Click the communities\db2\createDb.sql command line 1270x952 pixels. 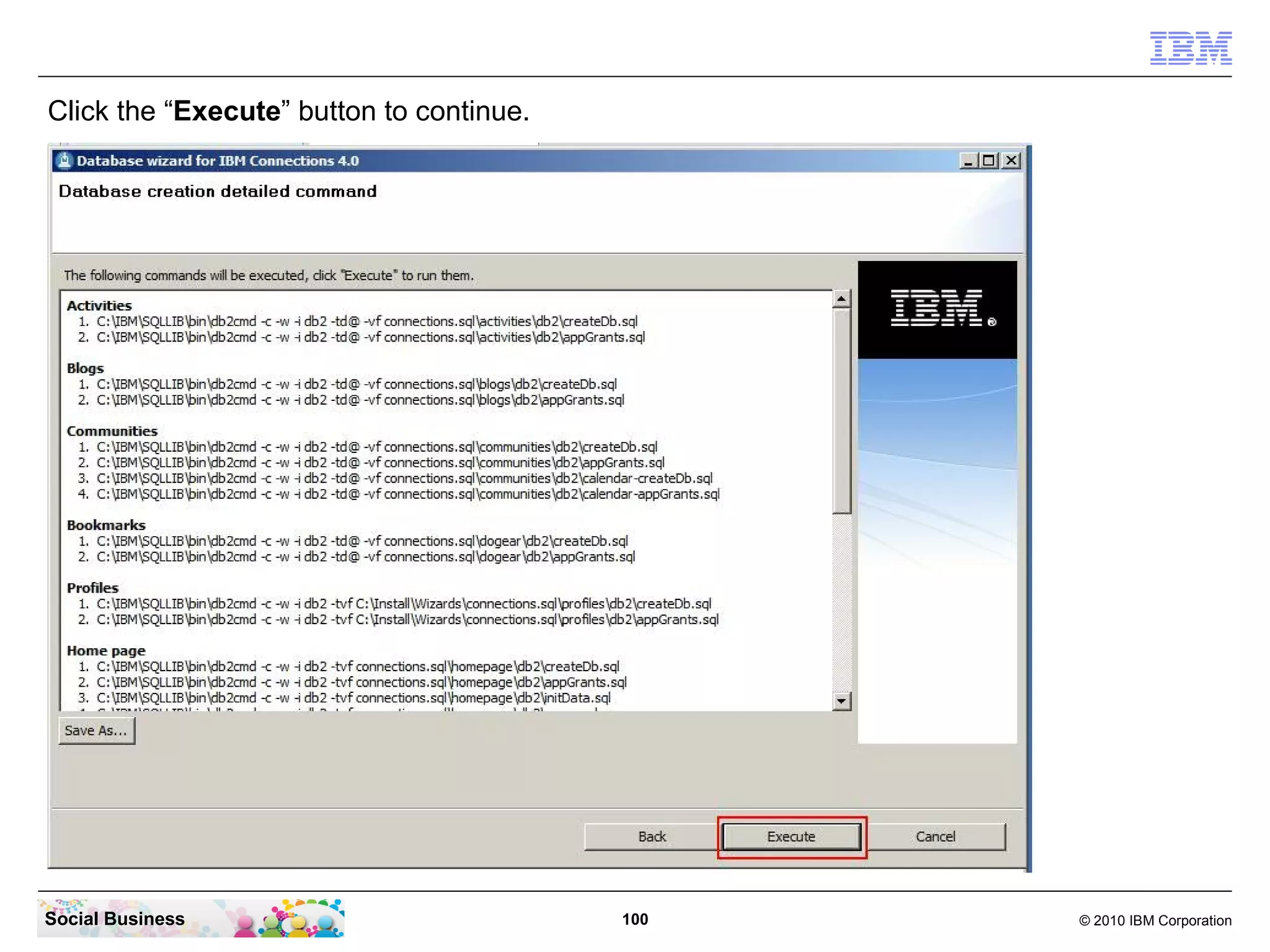(368, 447)
